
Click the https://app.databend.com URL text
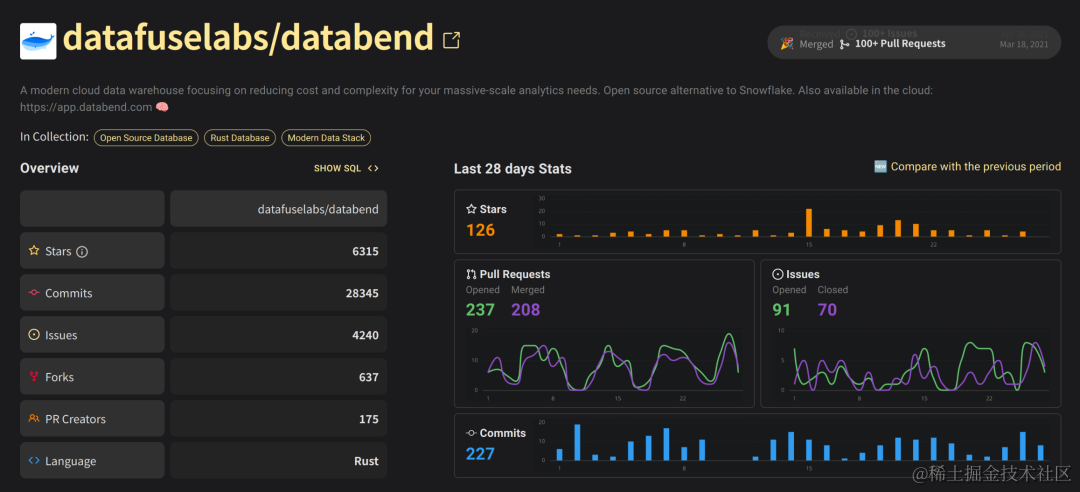pos(86,107)
